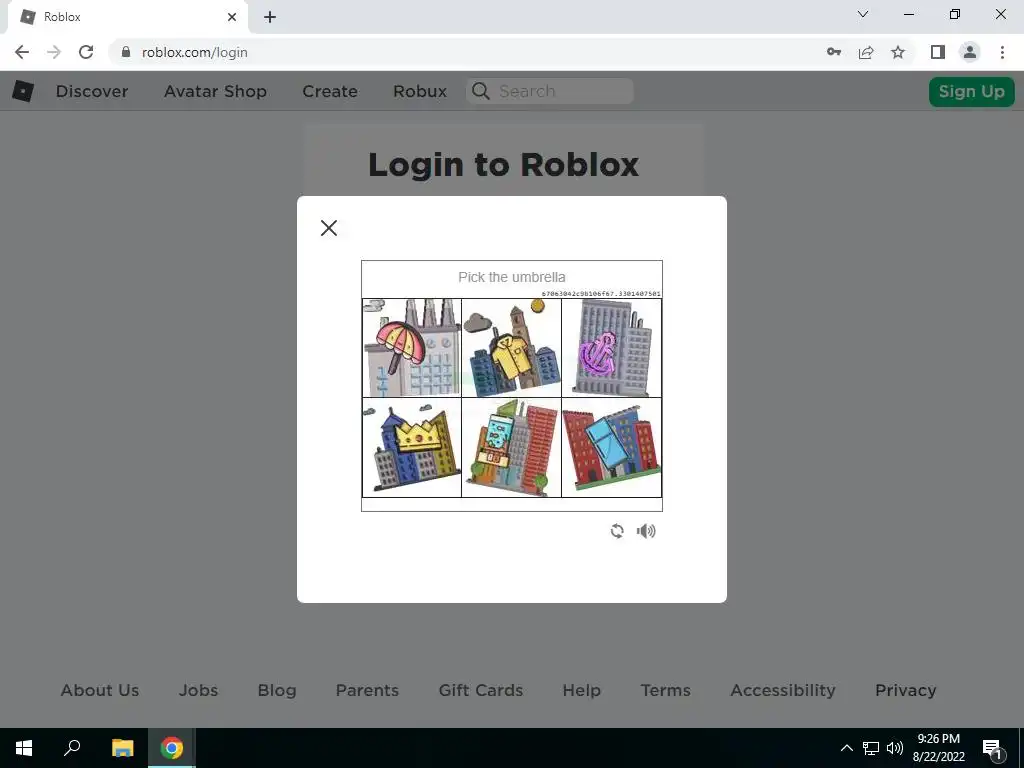Open the tab search chevron
The image size is (1024, 768).
pos(863,14)
